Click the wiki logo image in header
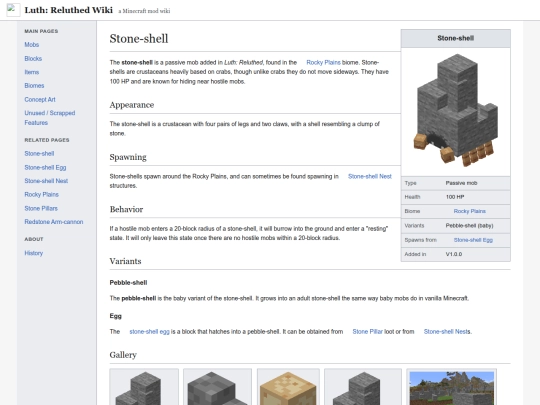The height and width of the screenshot is (405, 540). tap(13, 10)
